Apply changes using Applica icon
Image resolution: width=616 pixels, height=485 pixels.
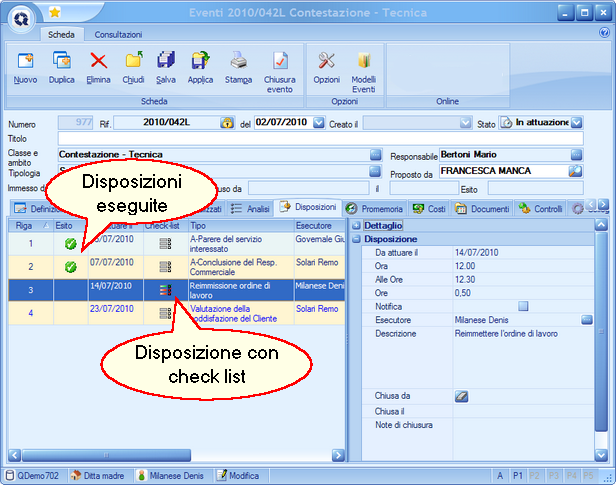(200, 66)
